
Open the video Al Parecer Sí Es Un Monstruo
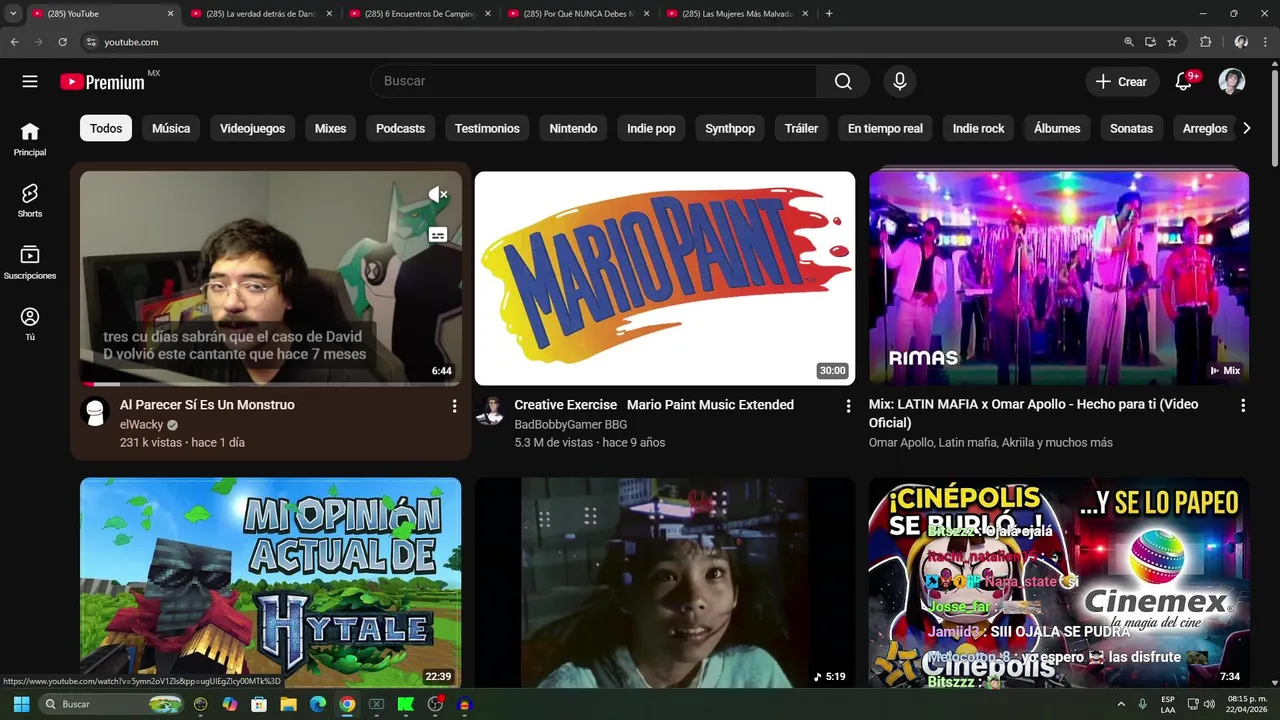tap(207, 405)
